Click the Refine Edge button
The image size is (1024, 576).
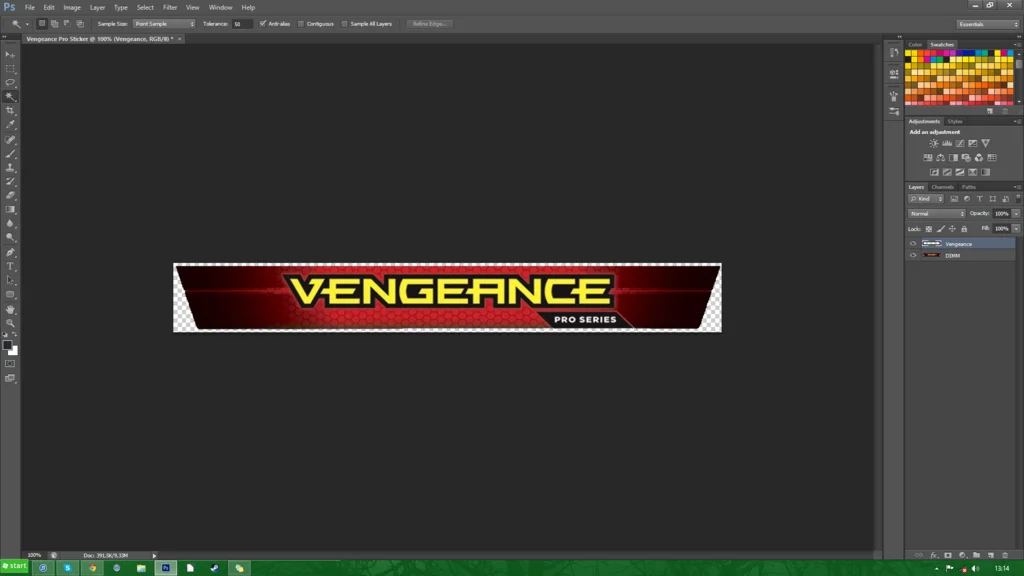pyautogui.click(x=429, y=24)
